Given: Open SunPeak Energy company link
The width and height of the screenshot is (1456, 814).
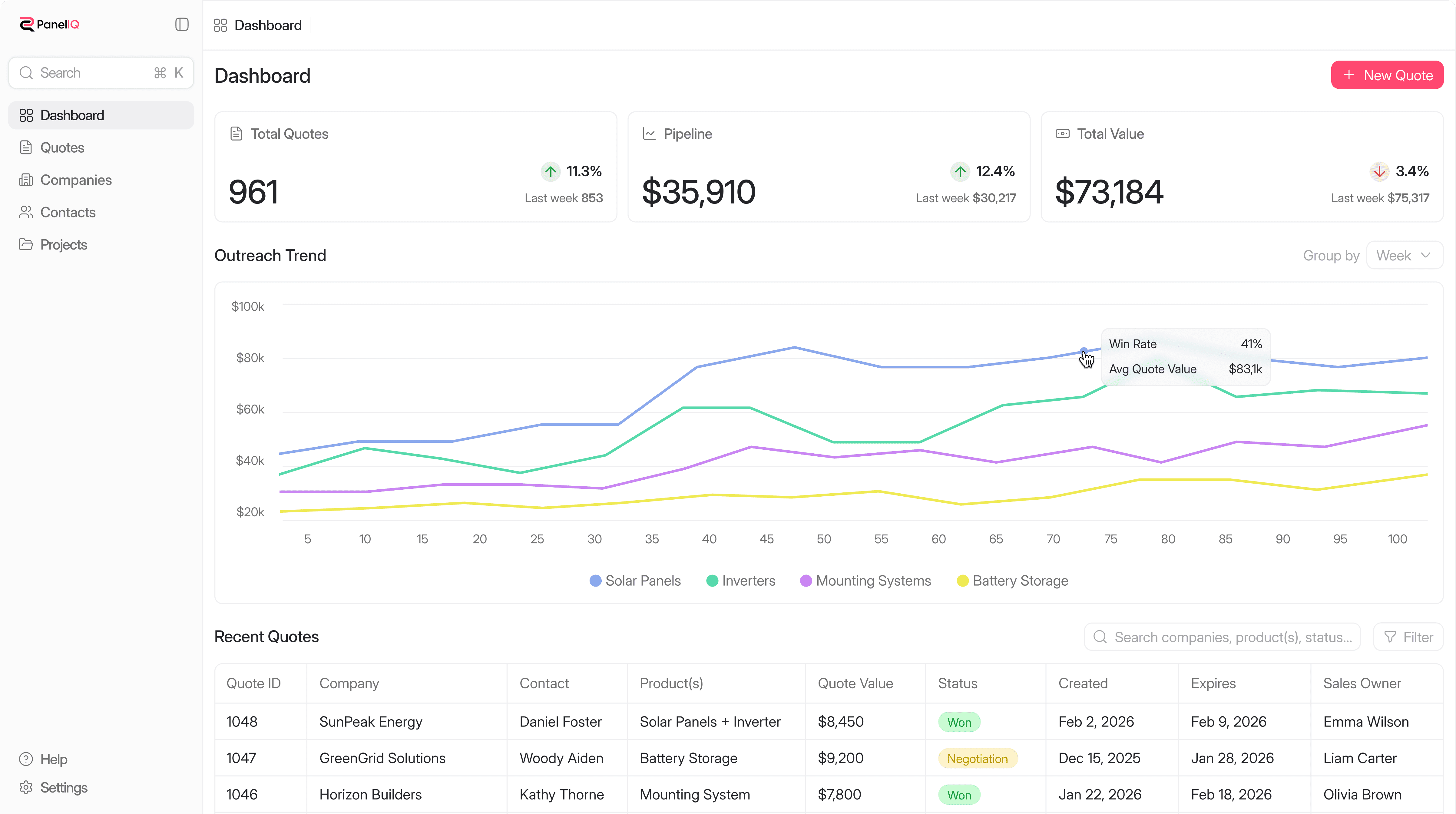Looking at the screenshot, I should [x=371, y=722].
